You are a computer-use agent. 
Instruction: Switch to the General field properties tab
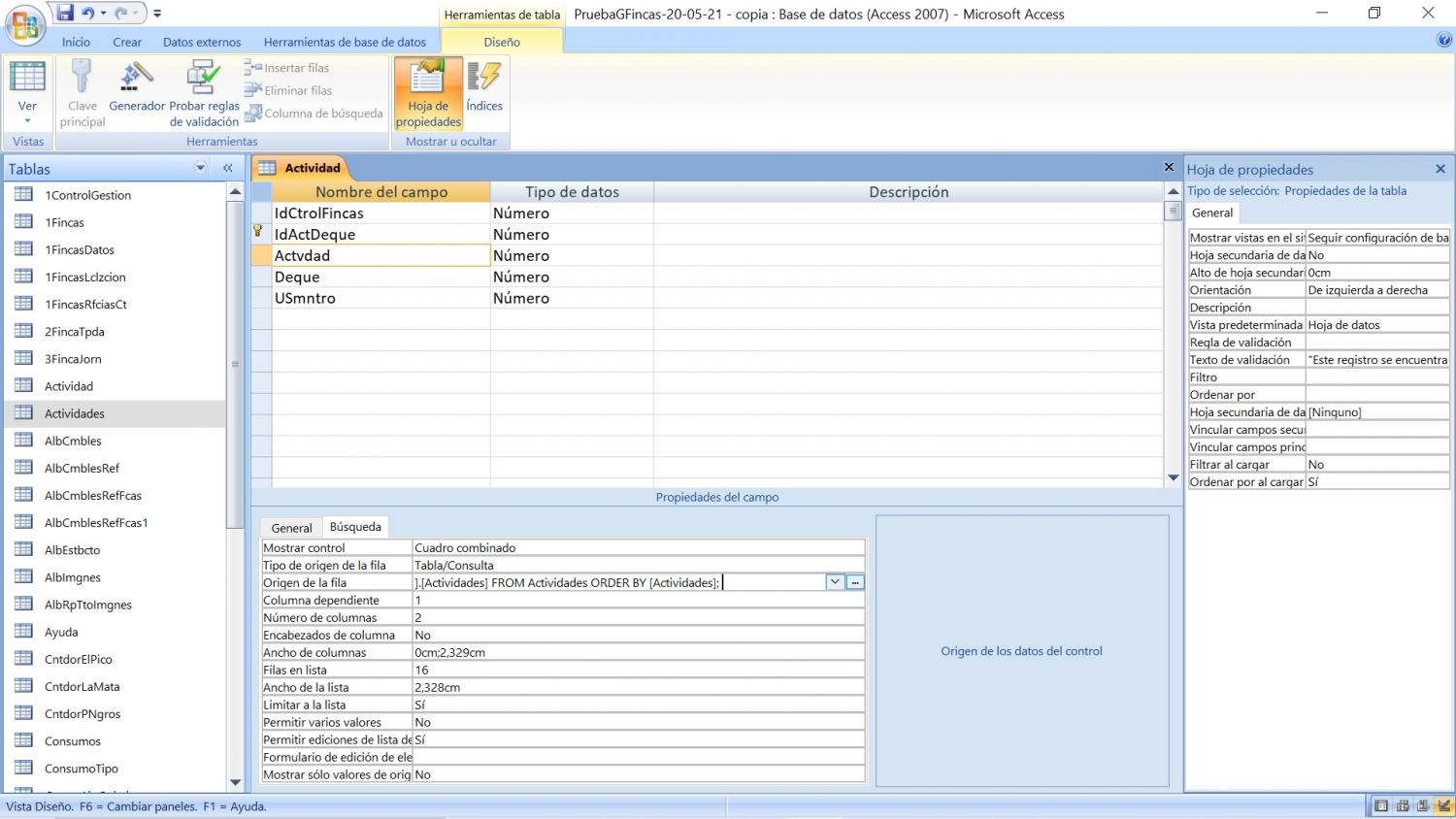pyautogui.click(x=291, y=528)
